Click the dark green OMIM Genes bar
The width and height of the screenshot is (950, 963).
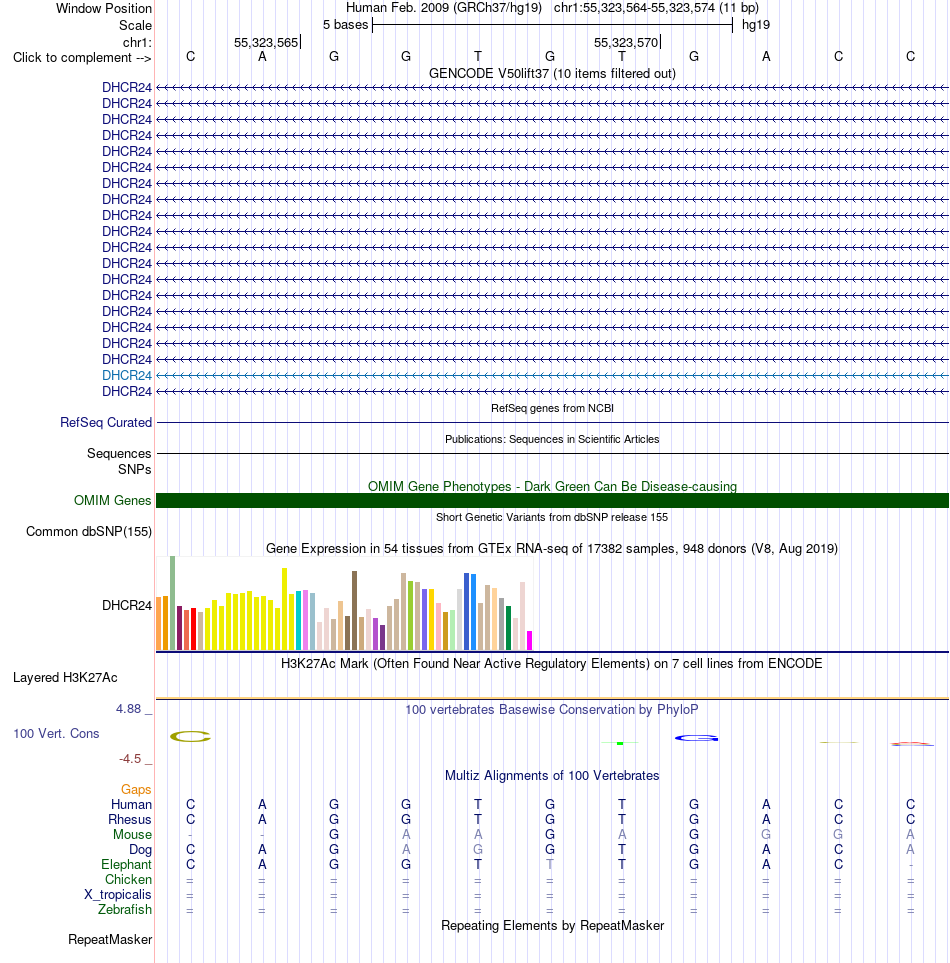pyautogui.click(x=552, y=501)
